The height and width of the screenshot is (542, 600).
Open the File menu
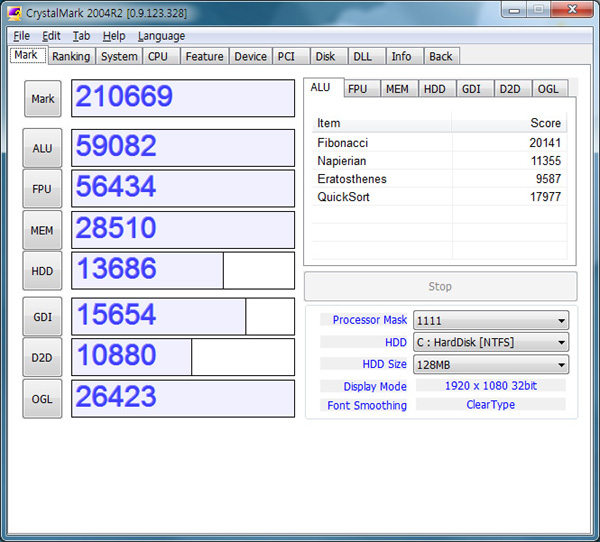(21, 36)
